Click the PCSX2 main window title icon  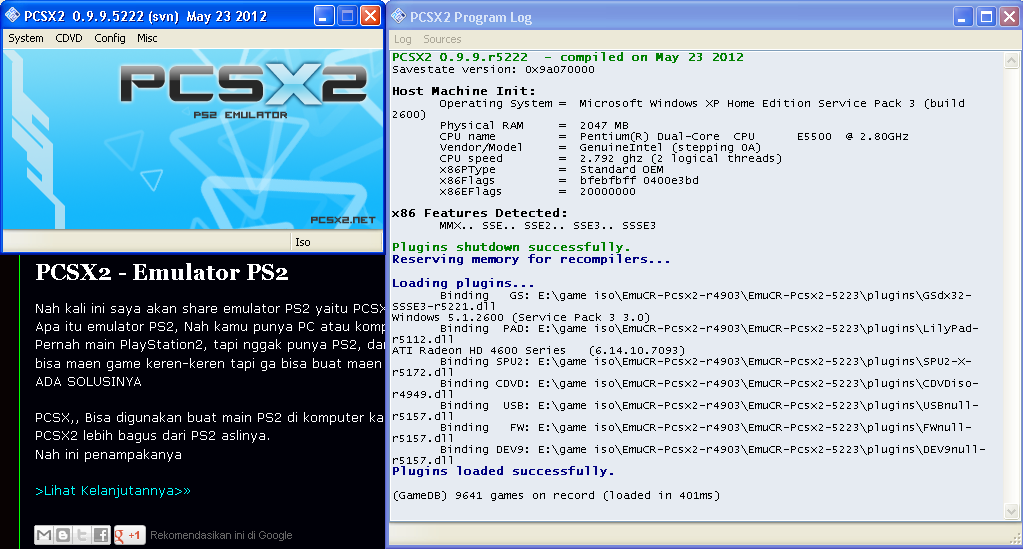pyautogui.click(x=12, y=15)
